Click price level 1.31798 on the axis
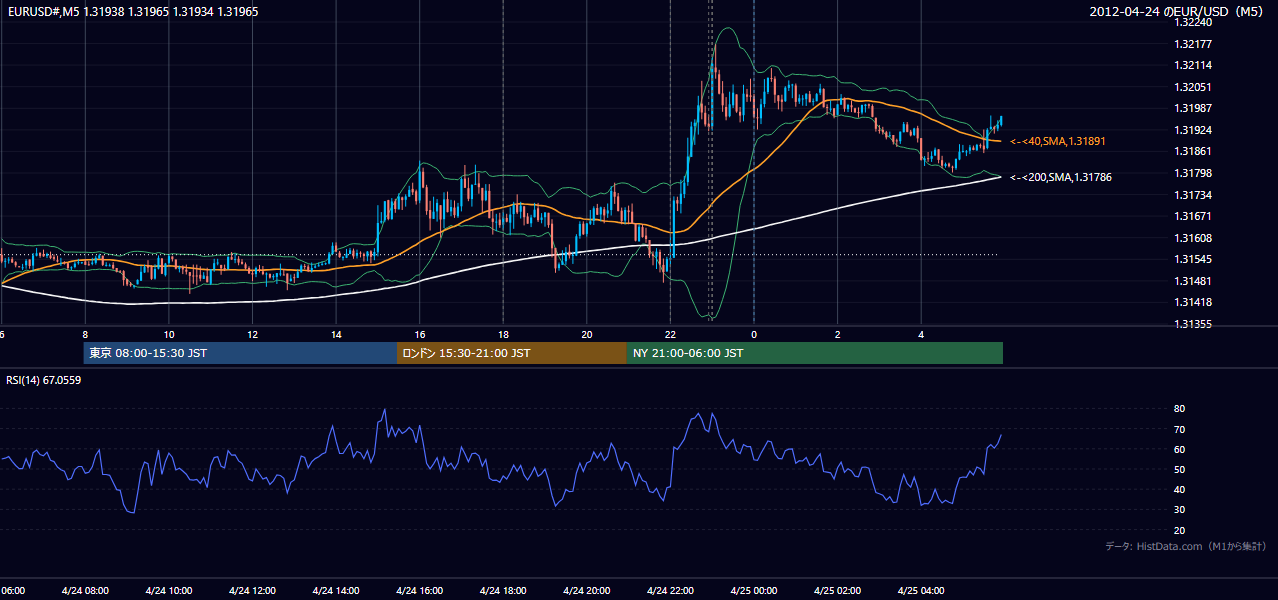Viewport: 1278px width, 600px height. [x=1193, y=173]
